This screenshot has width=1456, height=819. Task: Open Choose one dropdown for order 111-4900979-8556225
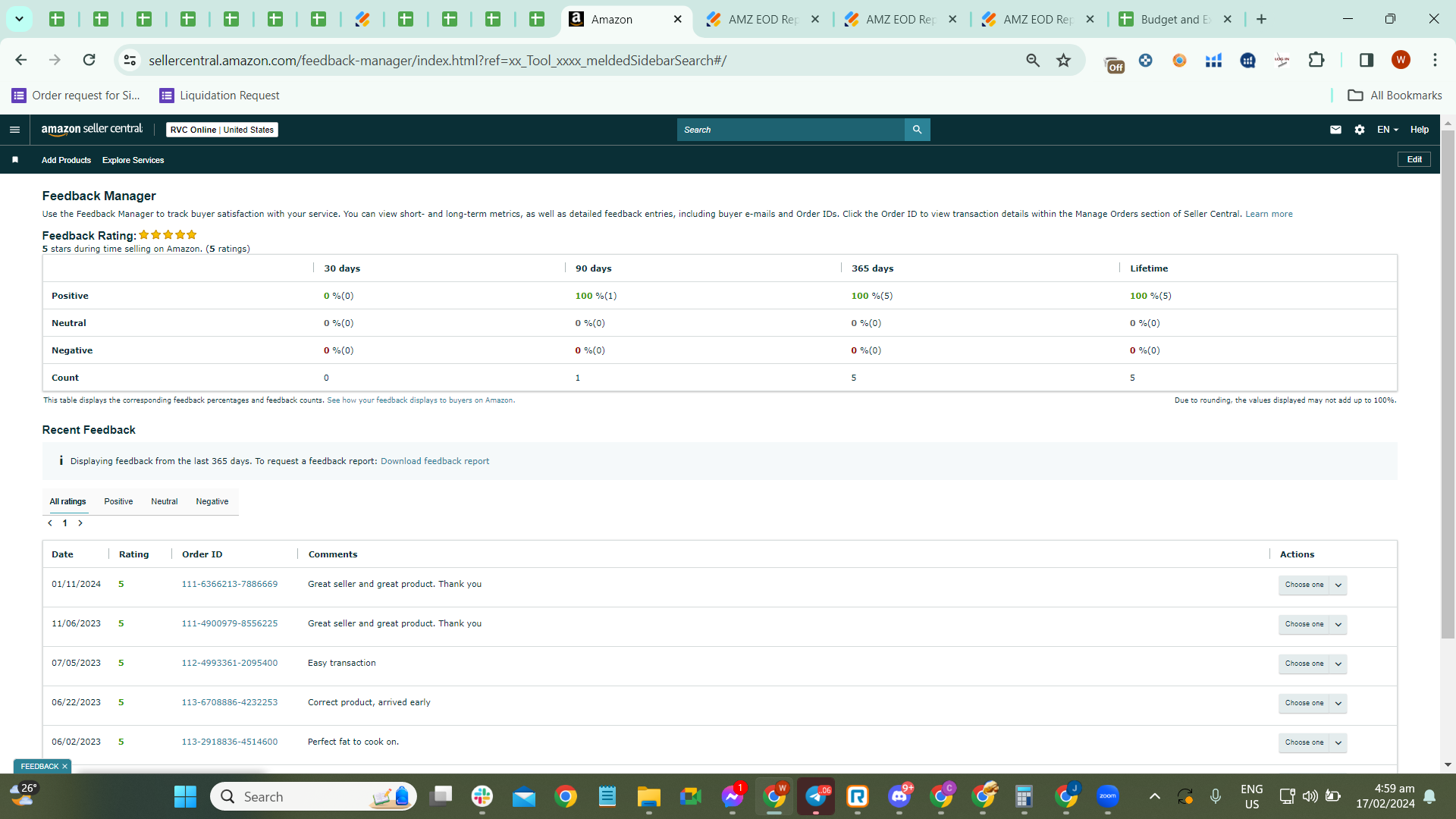1312,624
